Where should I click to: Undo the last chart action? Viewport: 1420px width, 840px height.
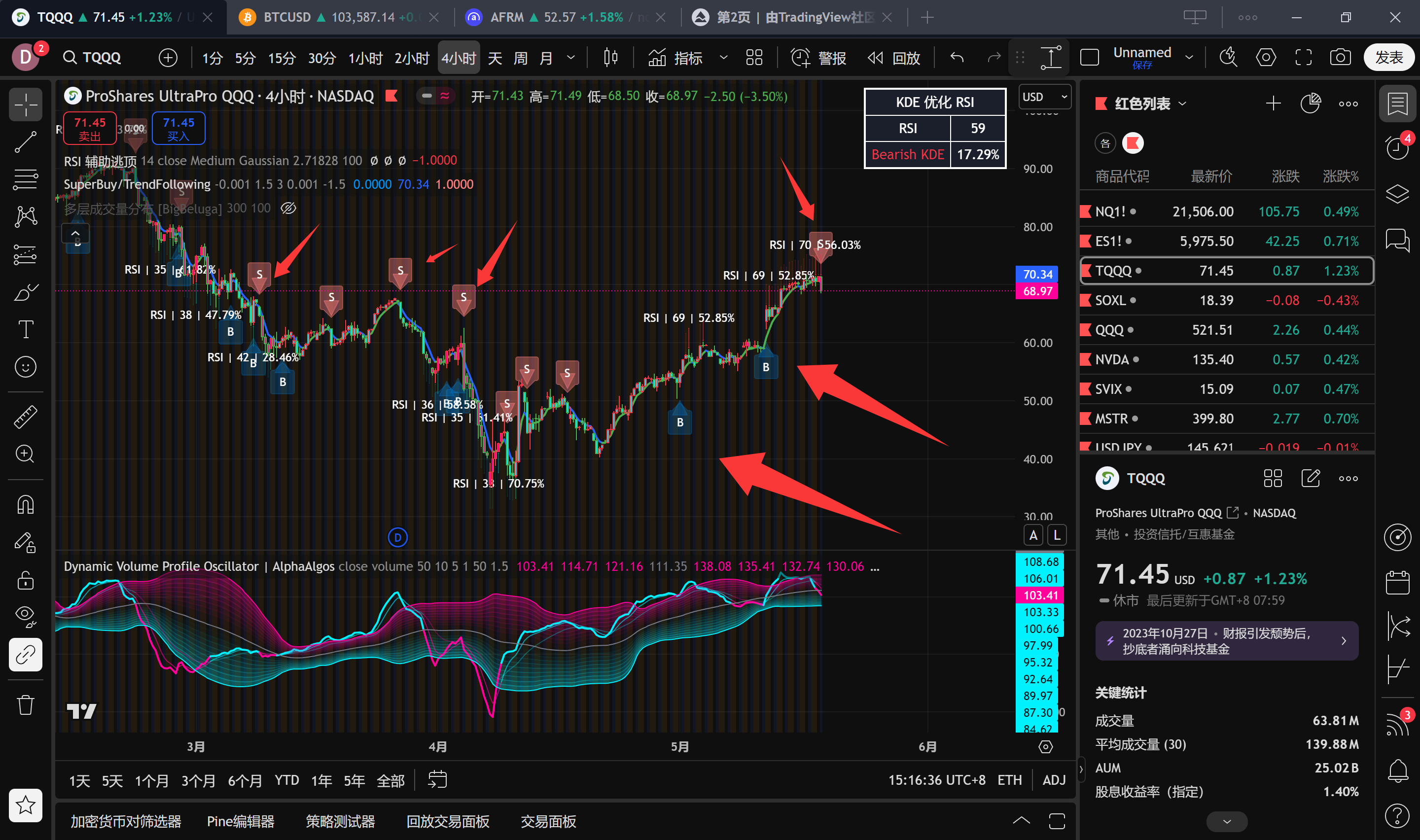[x=957, y=57]
